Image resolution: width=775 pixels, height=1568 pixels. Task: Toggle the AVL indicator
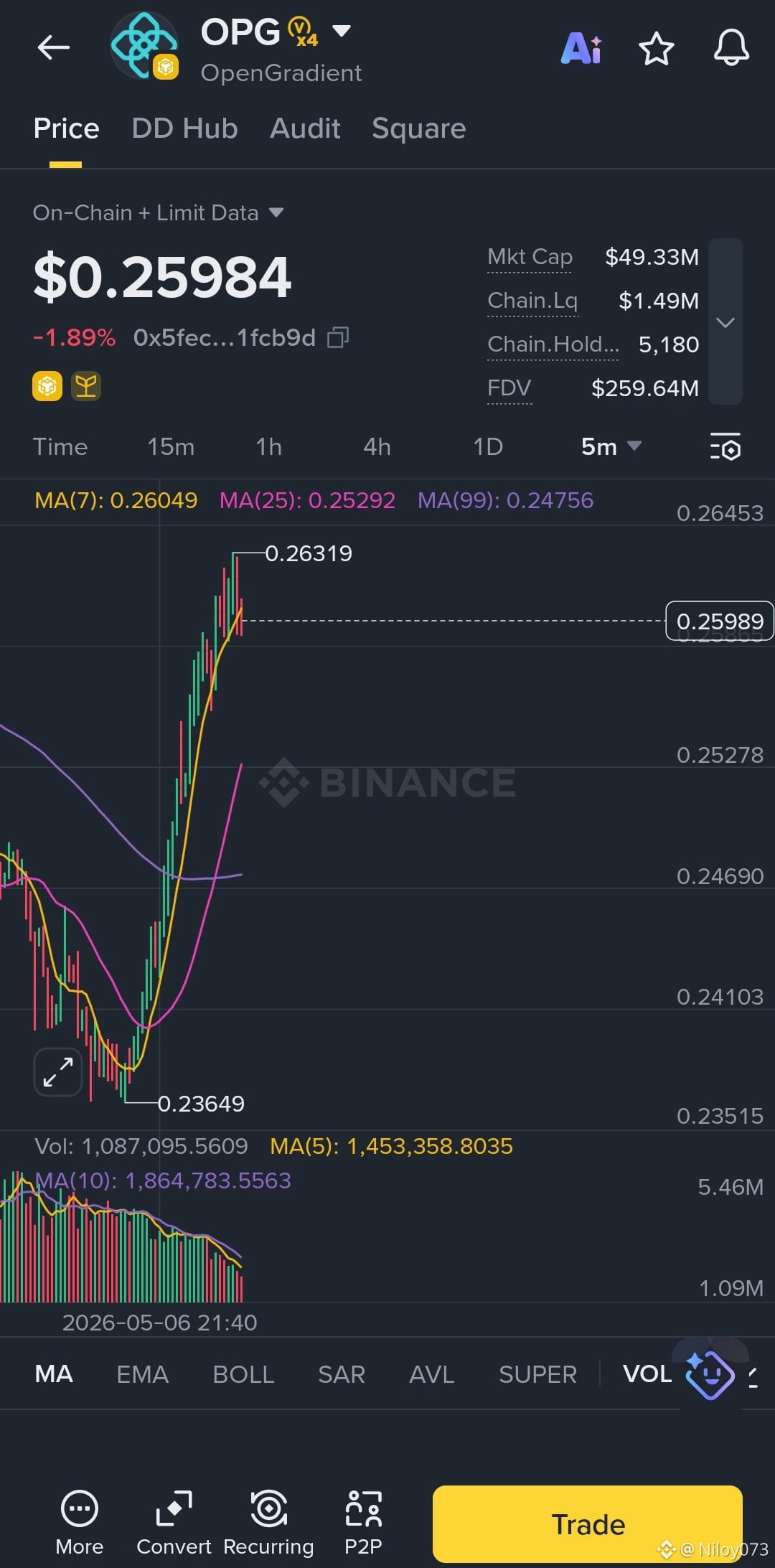[432, 1374]
